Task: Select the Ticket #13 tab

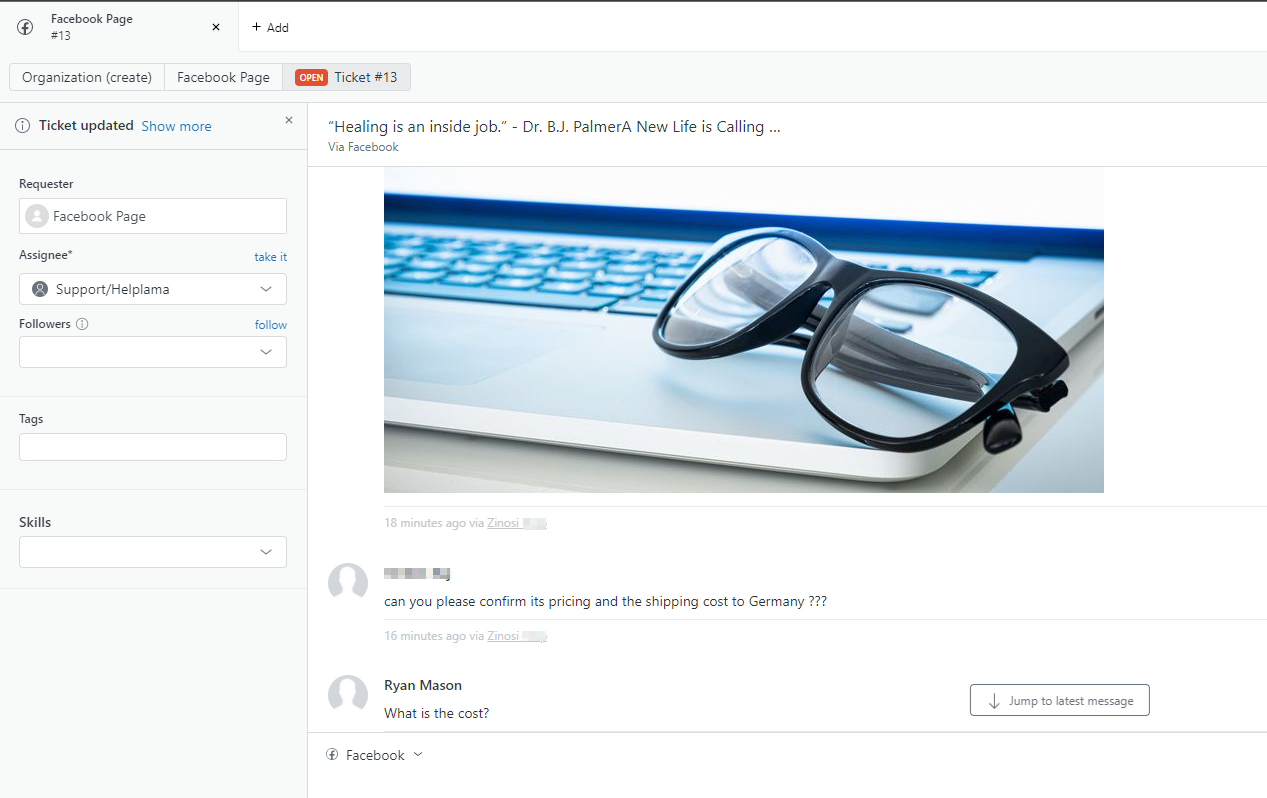Action: pyautogui.click(x=346, y=77)
